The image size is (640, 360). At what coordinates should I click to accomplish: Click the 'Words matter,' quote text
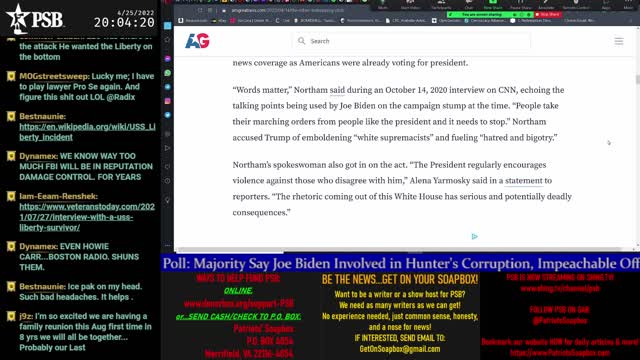[262, 90]
